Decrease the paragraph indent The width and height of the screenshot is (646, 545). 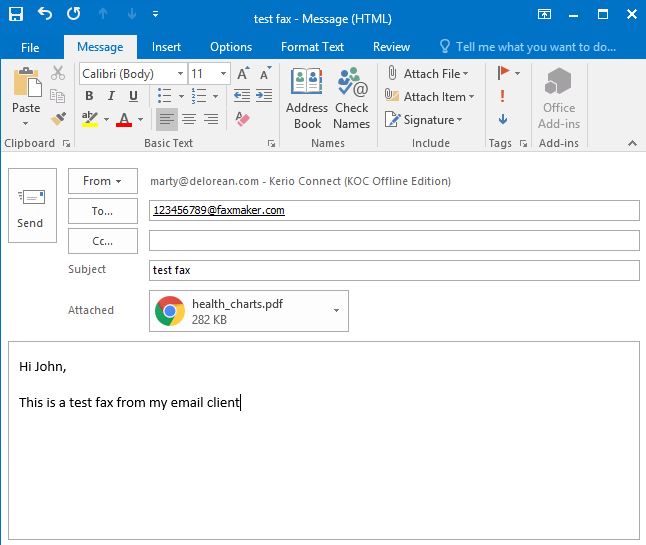point(242,96)
